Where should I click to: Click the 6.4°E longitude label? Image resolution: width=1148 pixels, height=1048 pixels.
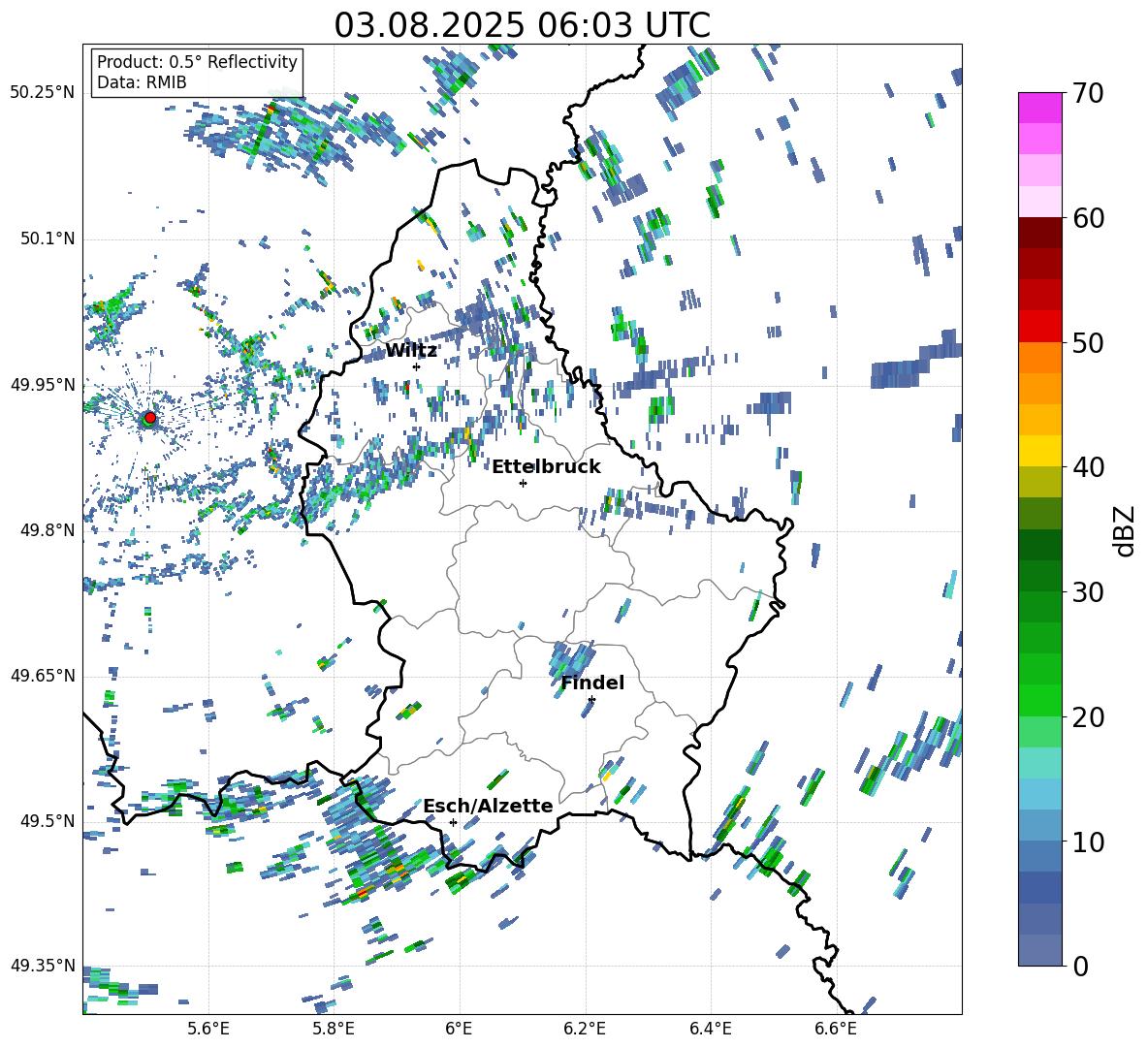click(x=710, y=1029)
